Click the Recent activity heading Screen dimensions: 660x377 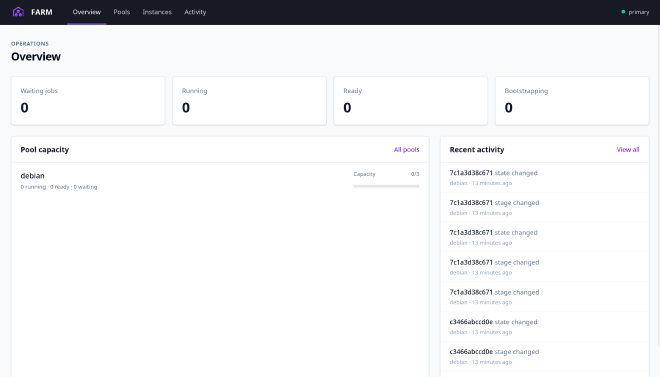(x=477, y=149)
